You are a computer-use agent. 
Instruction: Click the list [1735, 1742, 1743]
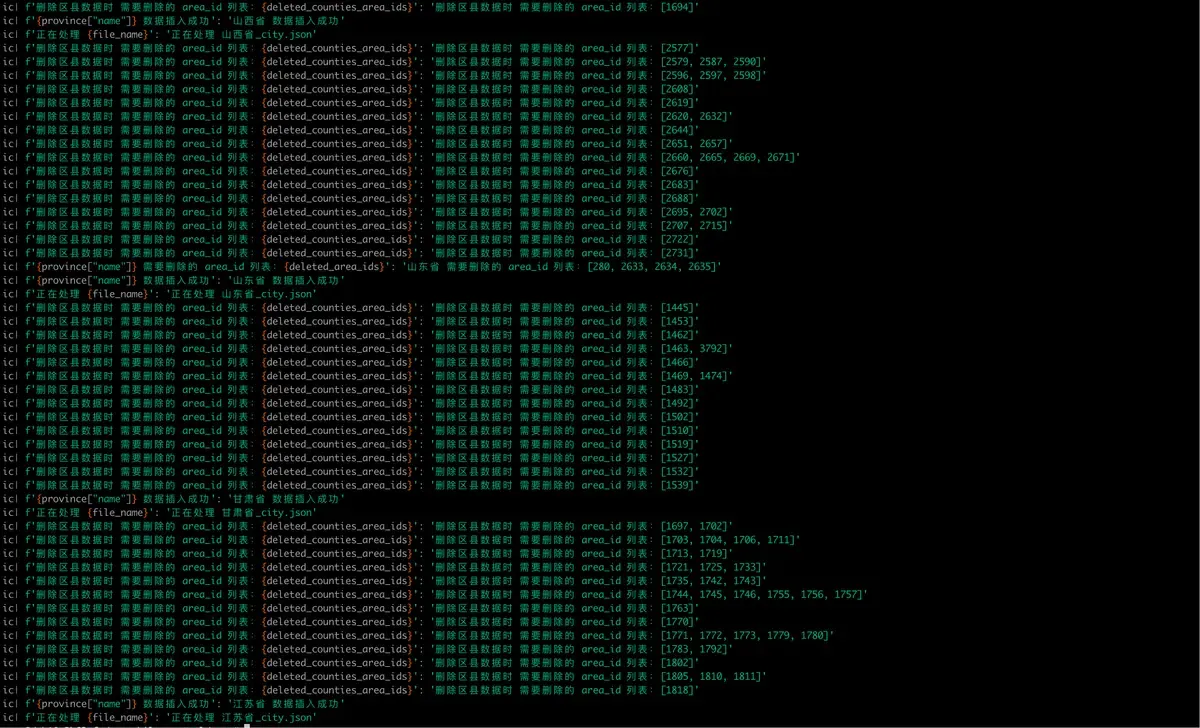click(x=710, y=581)
